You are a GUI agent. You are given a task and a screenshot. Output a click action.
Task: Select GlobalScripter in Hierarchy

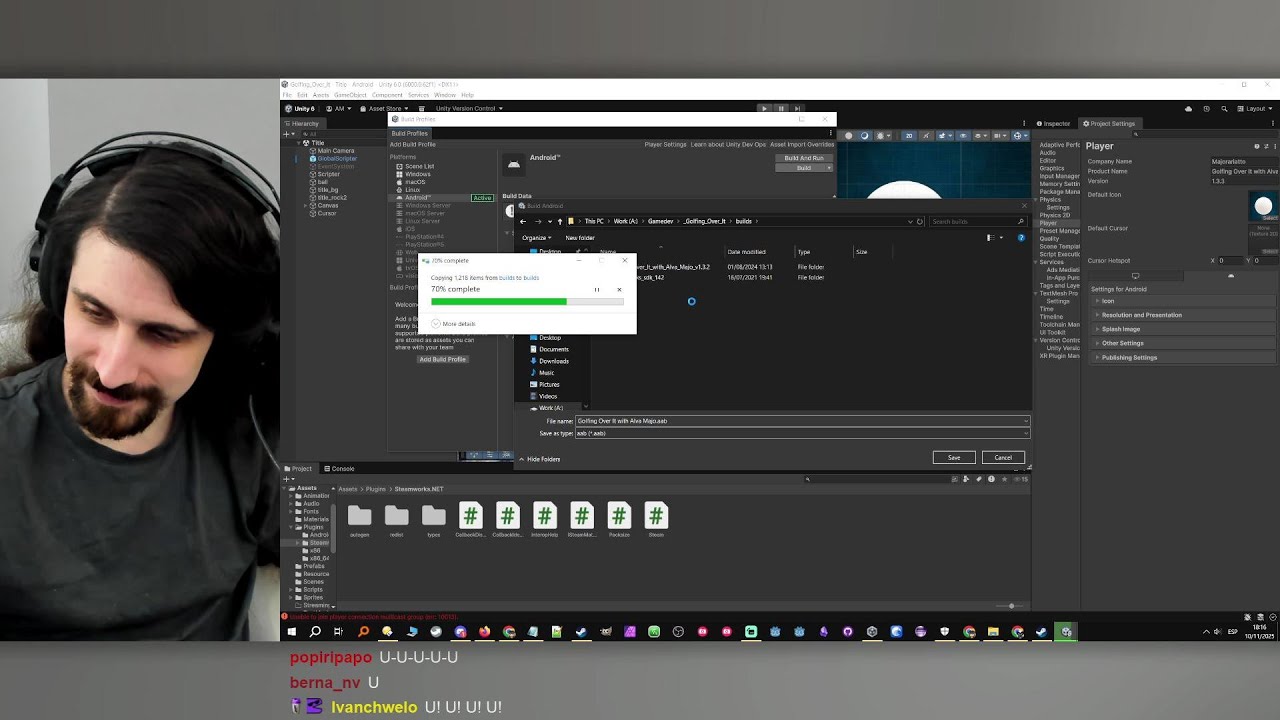[337, 158]
